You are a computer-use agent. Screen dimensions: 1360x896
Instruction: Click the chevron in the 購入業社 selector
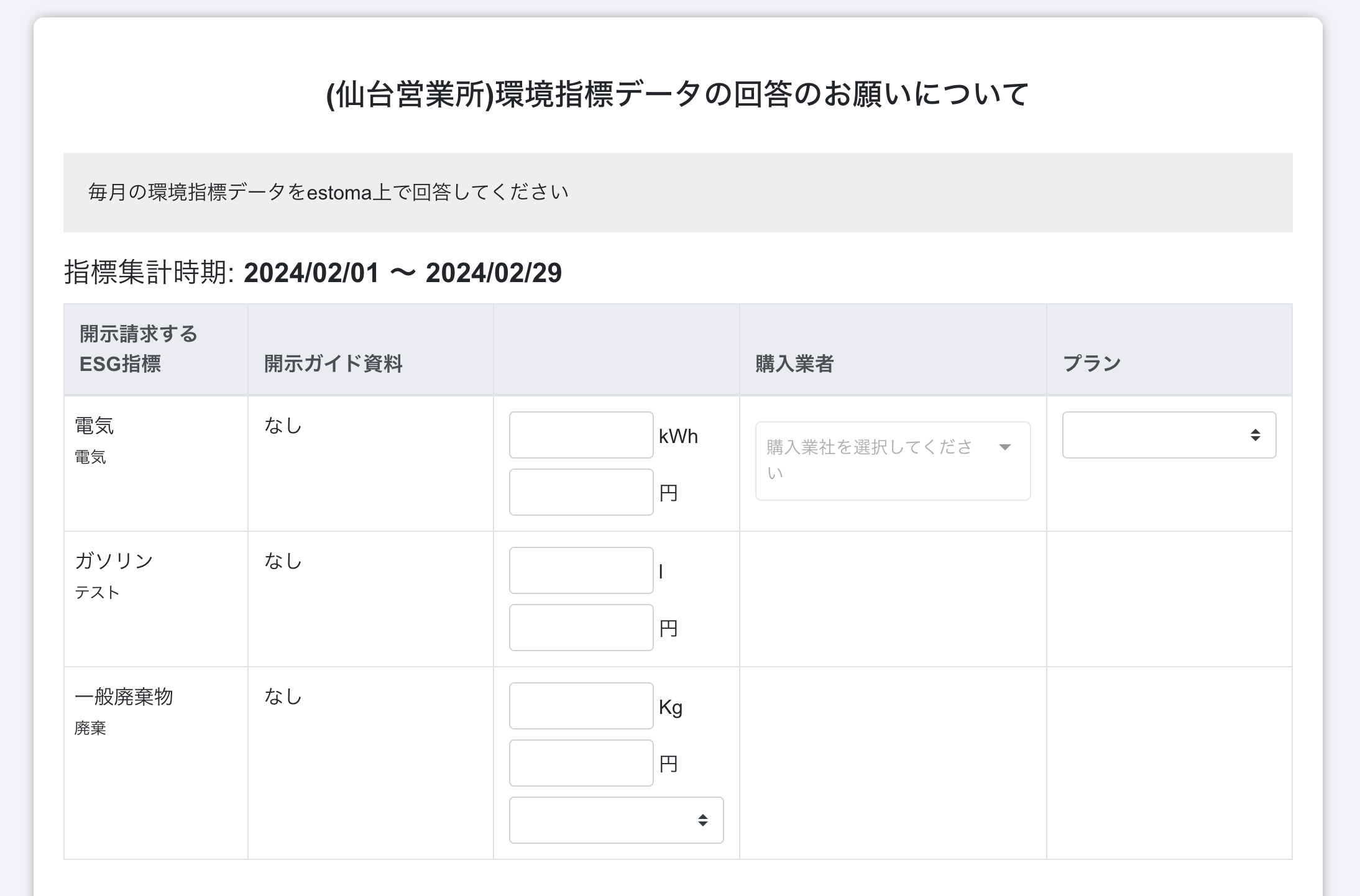tap(1006, 446)
